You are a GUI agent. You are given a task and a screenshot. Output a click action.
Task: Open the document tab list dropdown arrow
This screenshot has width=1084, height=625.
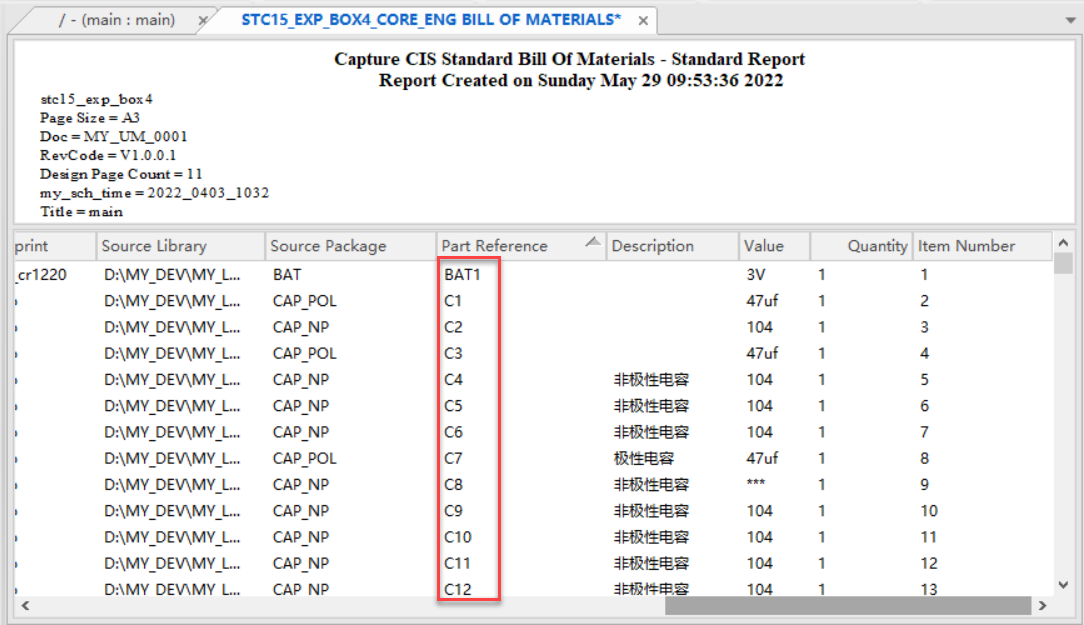coord(1070,20)
